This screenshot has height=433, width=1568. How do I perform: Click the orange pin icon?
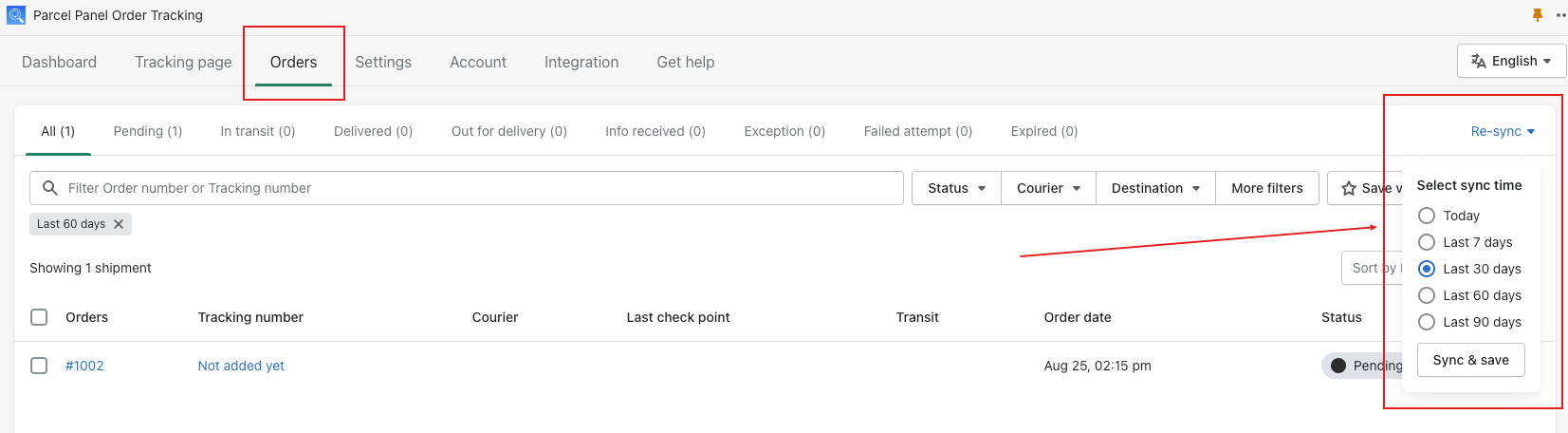click(1538, 15)
